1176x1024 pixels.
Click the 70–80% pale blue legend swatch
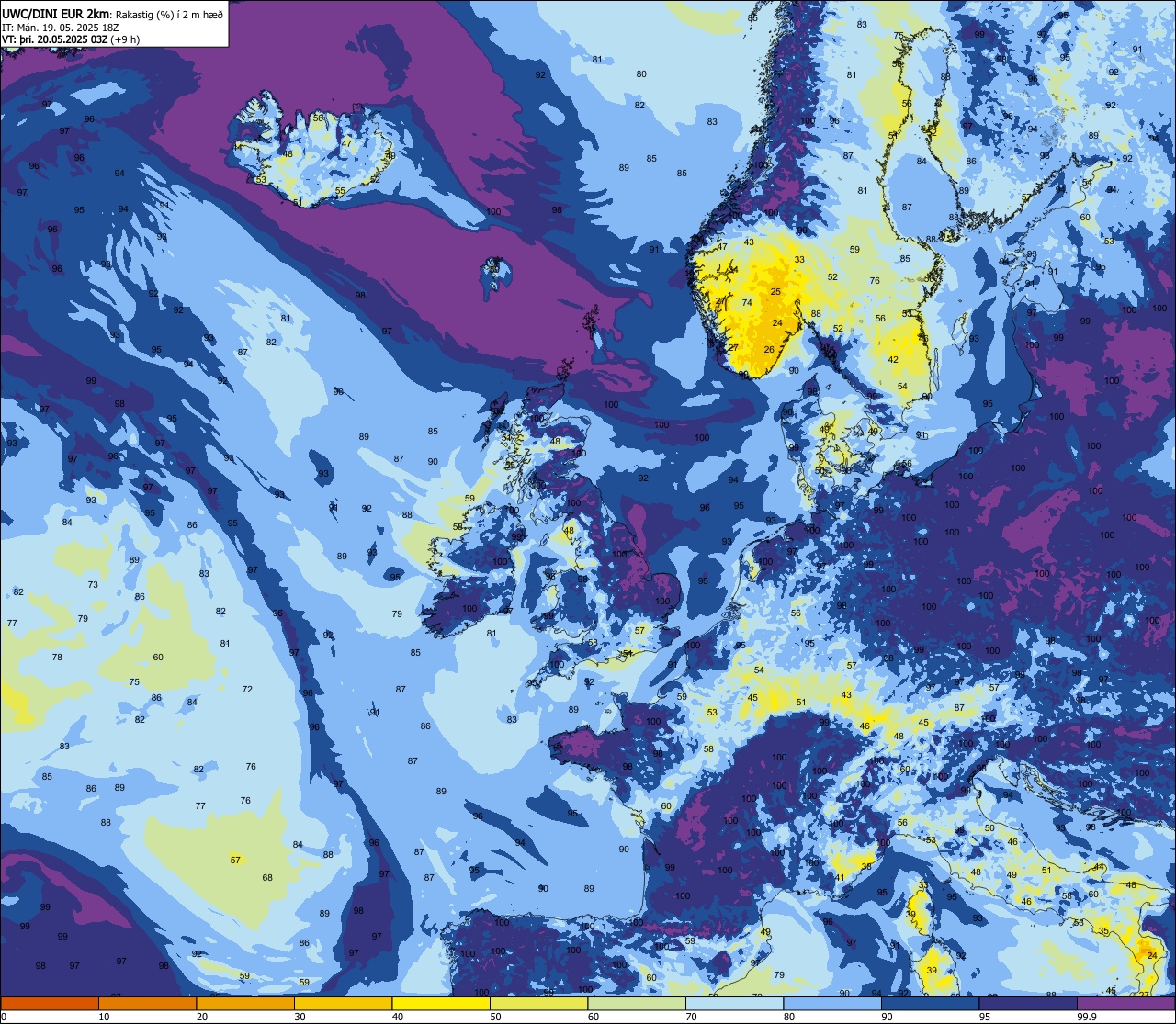pos(734,1003)
